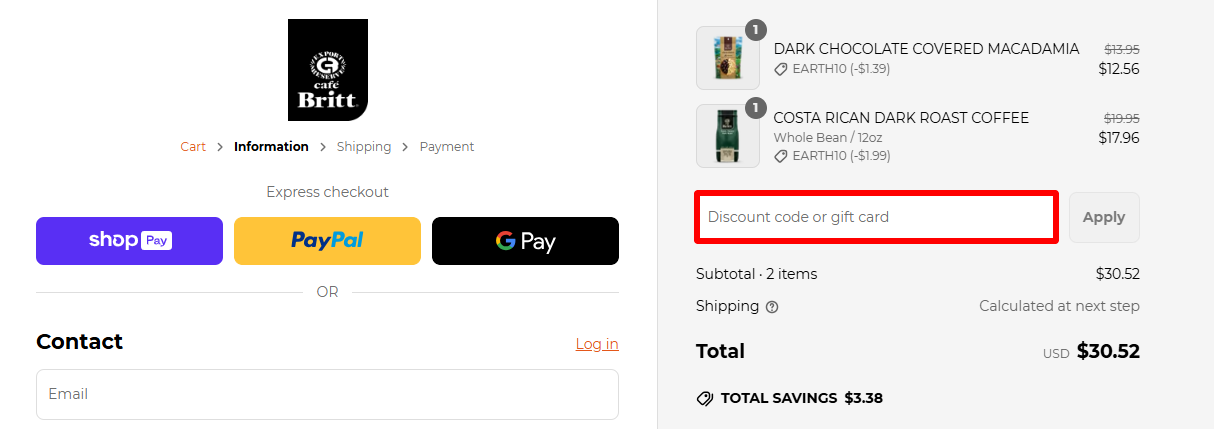Viewport: 1214px width, 429px height.
Task: Click the Total Savings tag icon
Action: [x=705, y=398]
